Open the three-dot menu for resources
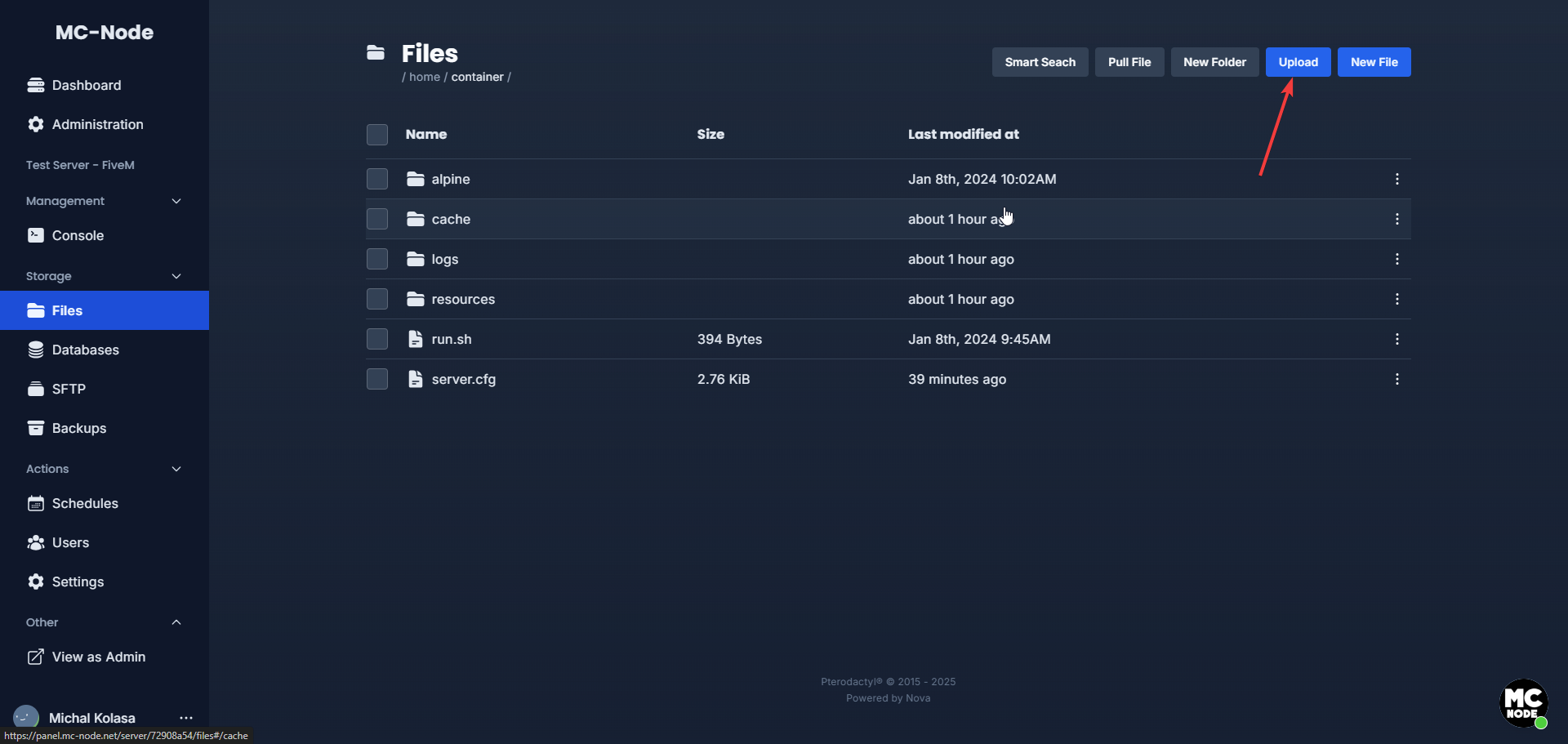Viewport: 1568px width, 744px height. (1397, 299)
